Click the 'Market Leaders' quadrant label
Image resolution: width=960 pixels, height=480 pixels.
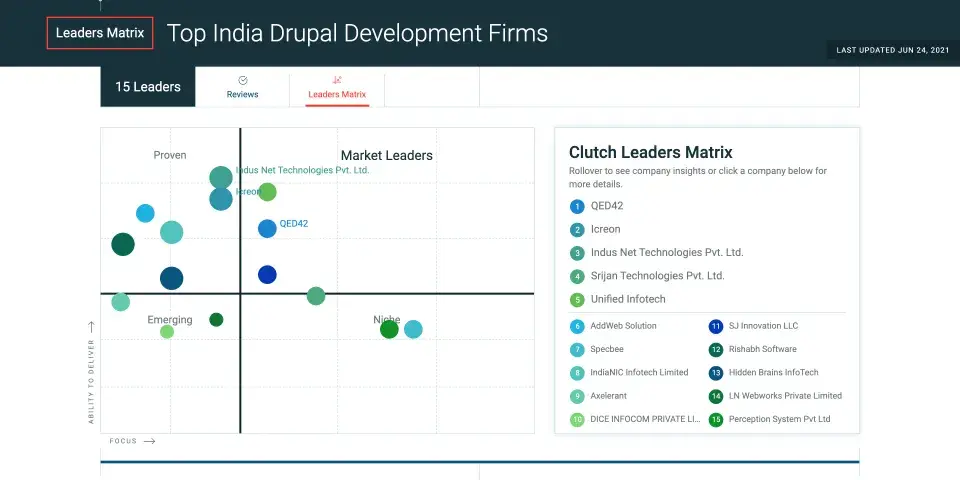386,156
